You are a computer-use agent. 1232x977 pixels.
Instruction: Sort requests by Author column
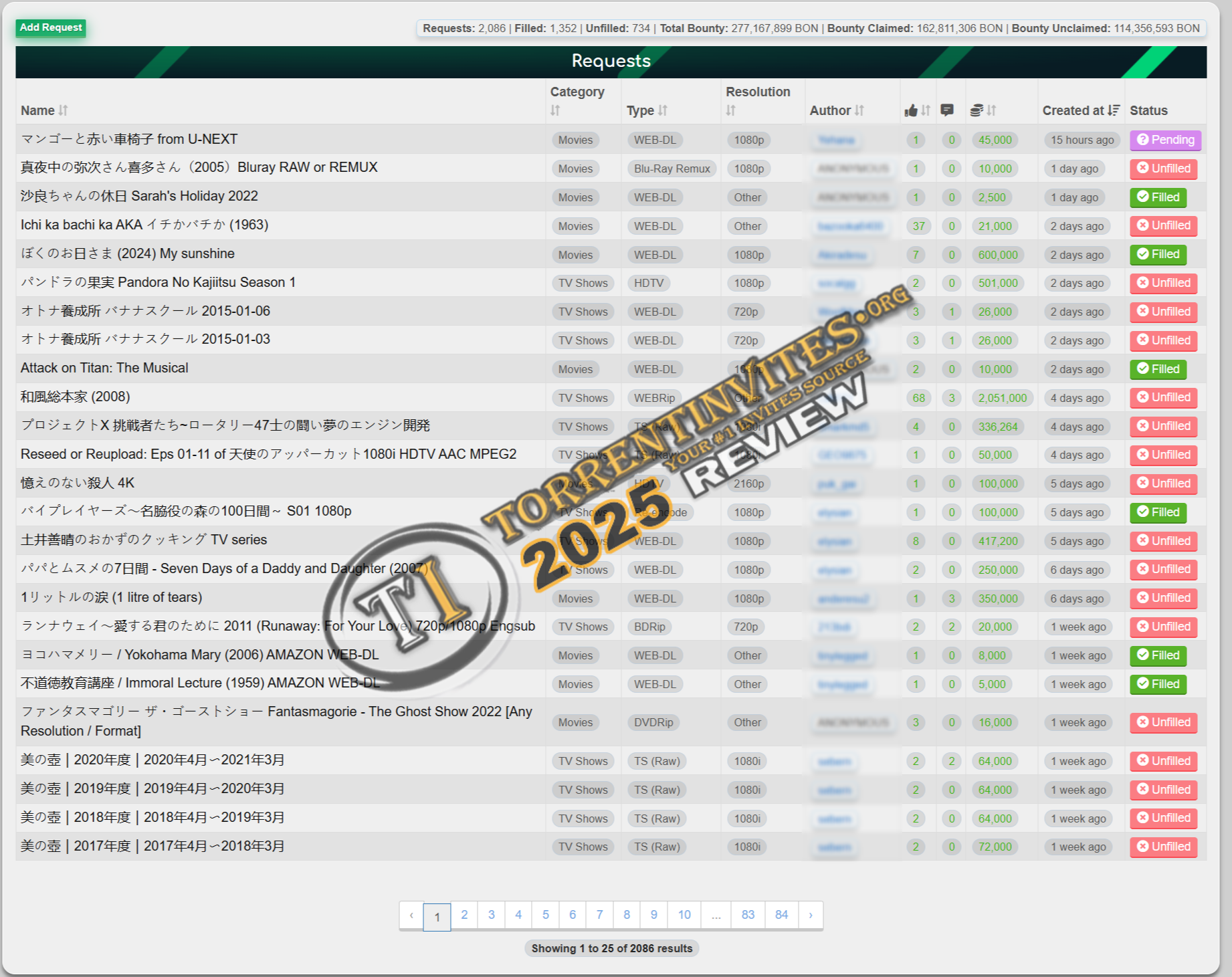click(x=837, y=110)
